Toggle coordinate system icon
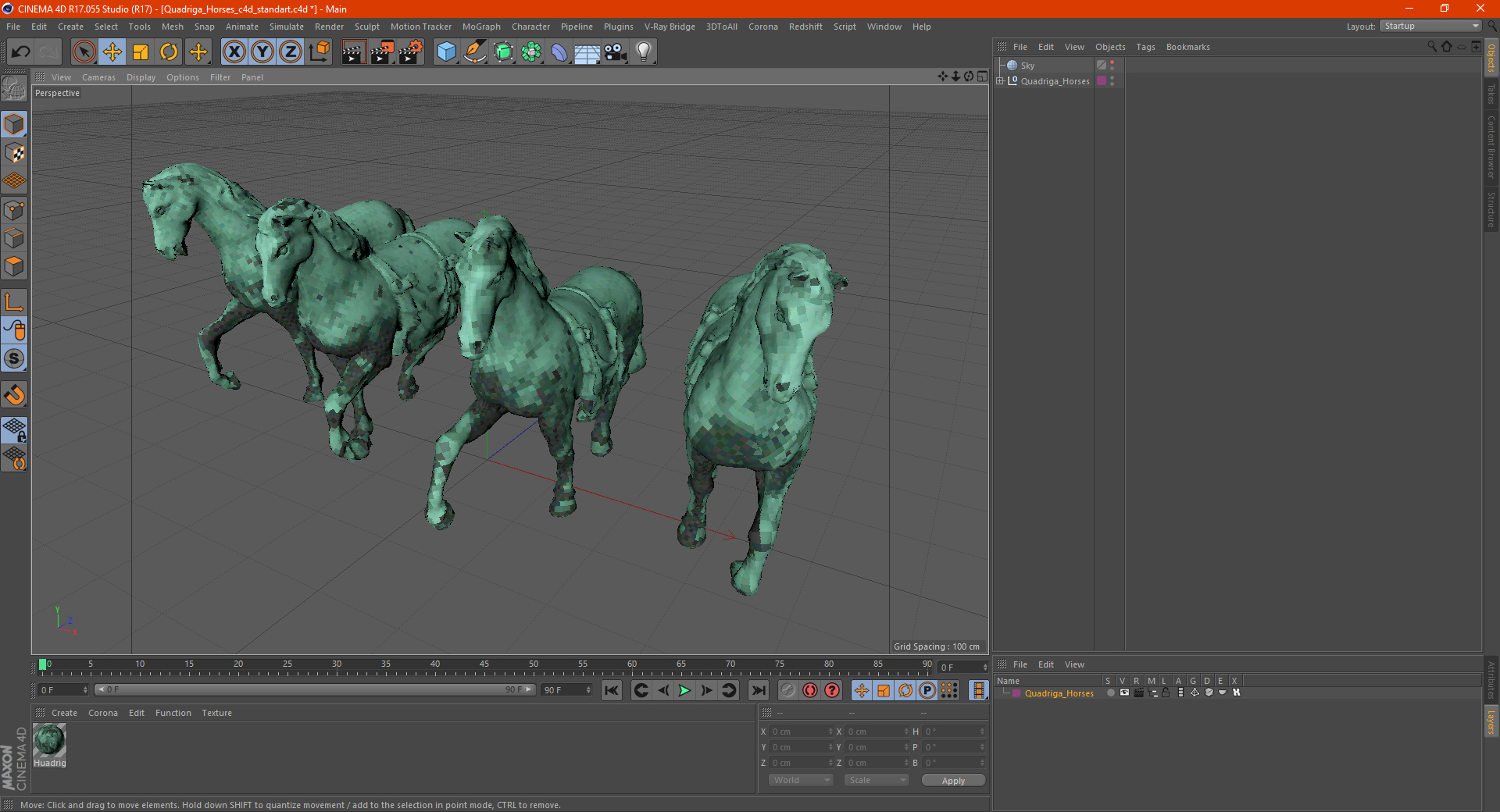 click(319, 52)
